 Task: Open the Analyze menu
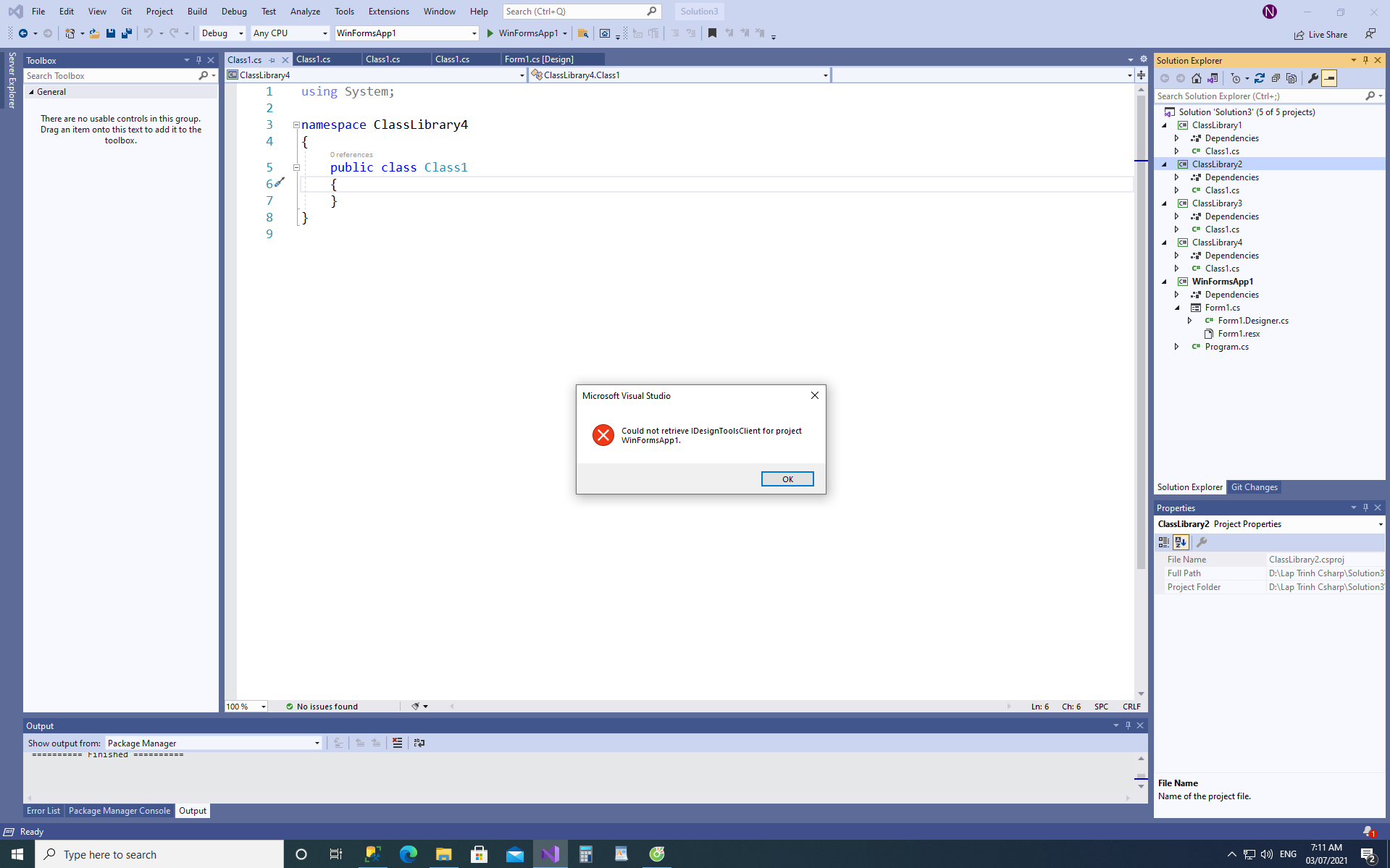(305, 12)
